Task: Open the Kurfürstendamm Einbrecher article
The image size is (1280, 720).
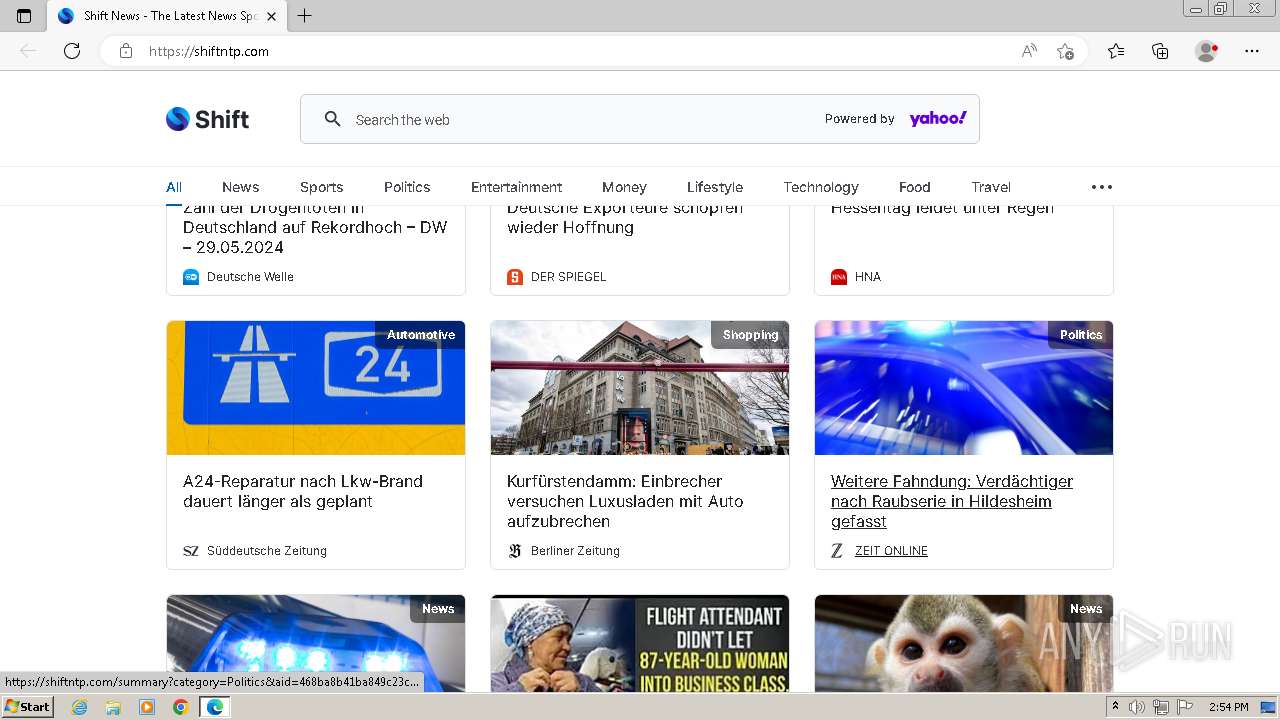Action: tap(625, 501)
